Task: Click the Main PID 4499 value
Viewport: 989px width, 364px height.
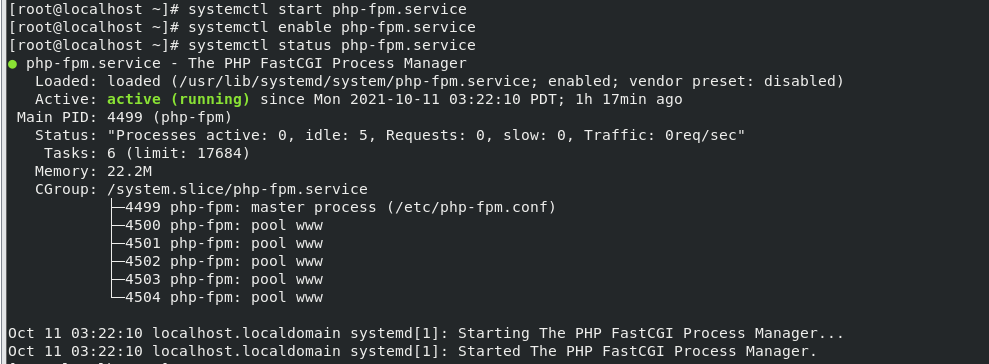Action: (125, 117)
